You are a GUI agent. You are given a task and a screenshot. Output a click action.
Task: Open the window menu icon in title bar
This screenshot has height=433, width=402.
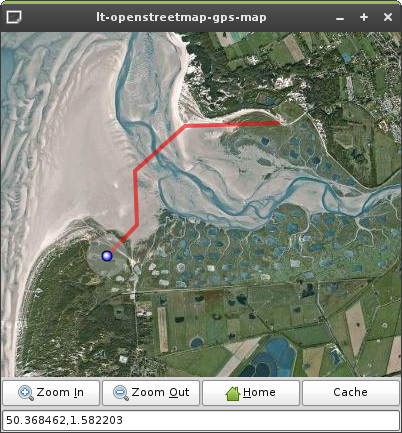pyautogui.click(x=14, y=17)
